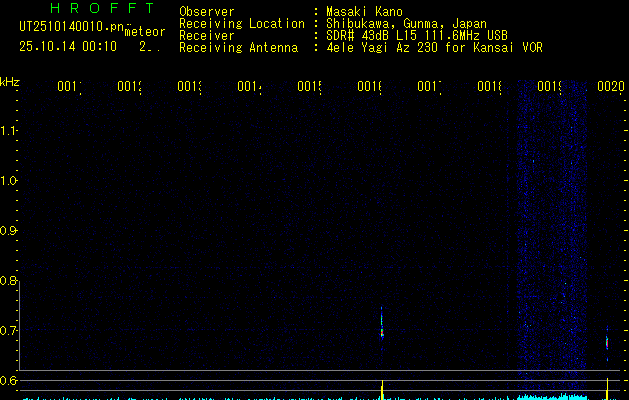629x400 pixels.
Task: Click the date stamp 25.10.14 00:10
Action: [x=68, y=46]
